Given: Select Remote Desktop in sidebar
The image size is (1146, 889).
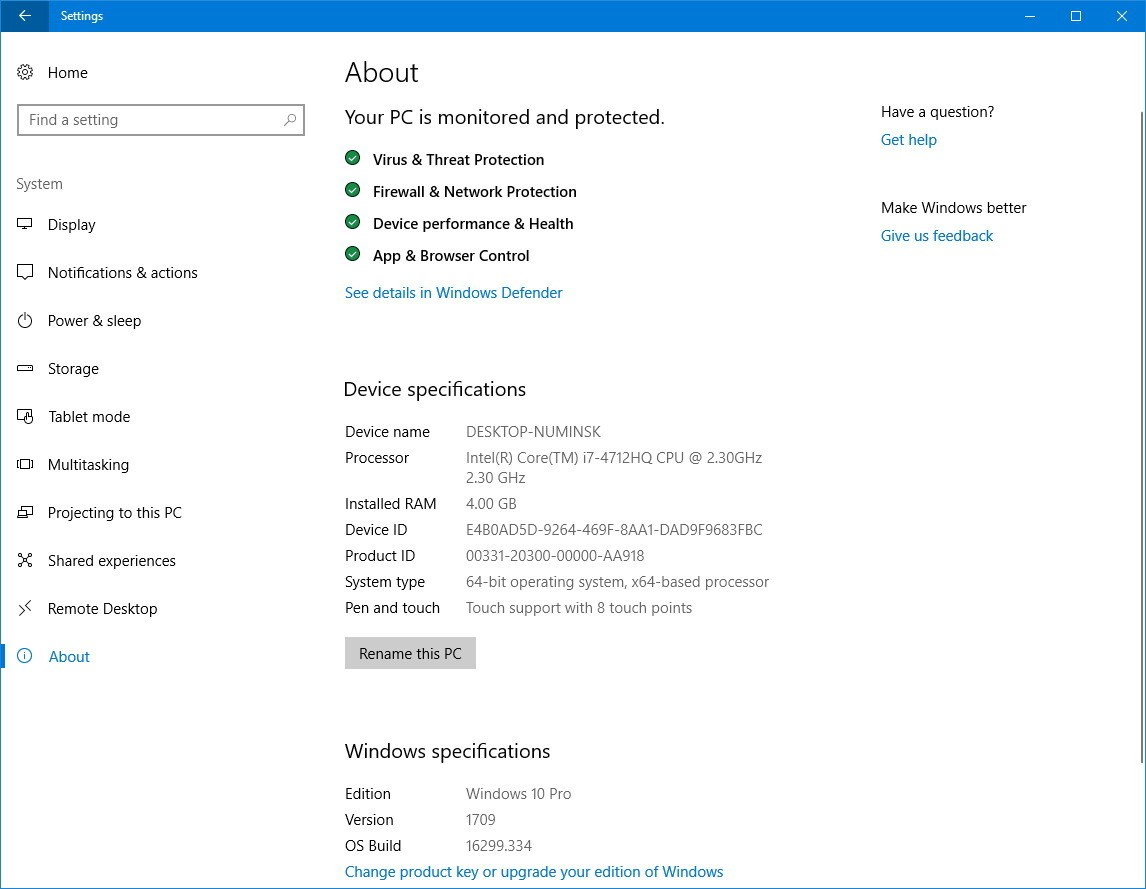Looking at the screenshot, I should (102, 609).
